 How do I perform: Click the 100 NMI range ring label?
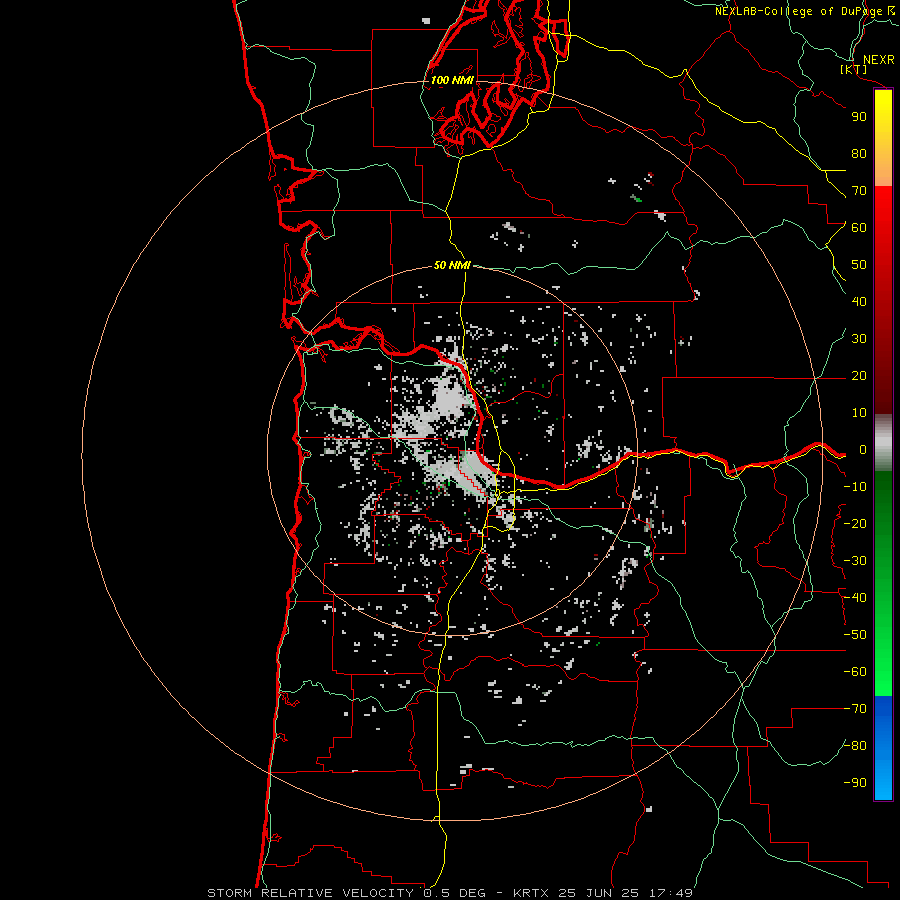click(x=452, y=80)
